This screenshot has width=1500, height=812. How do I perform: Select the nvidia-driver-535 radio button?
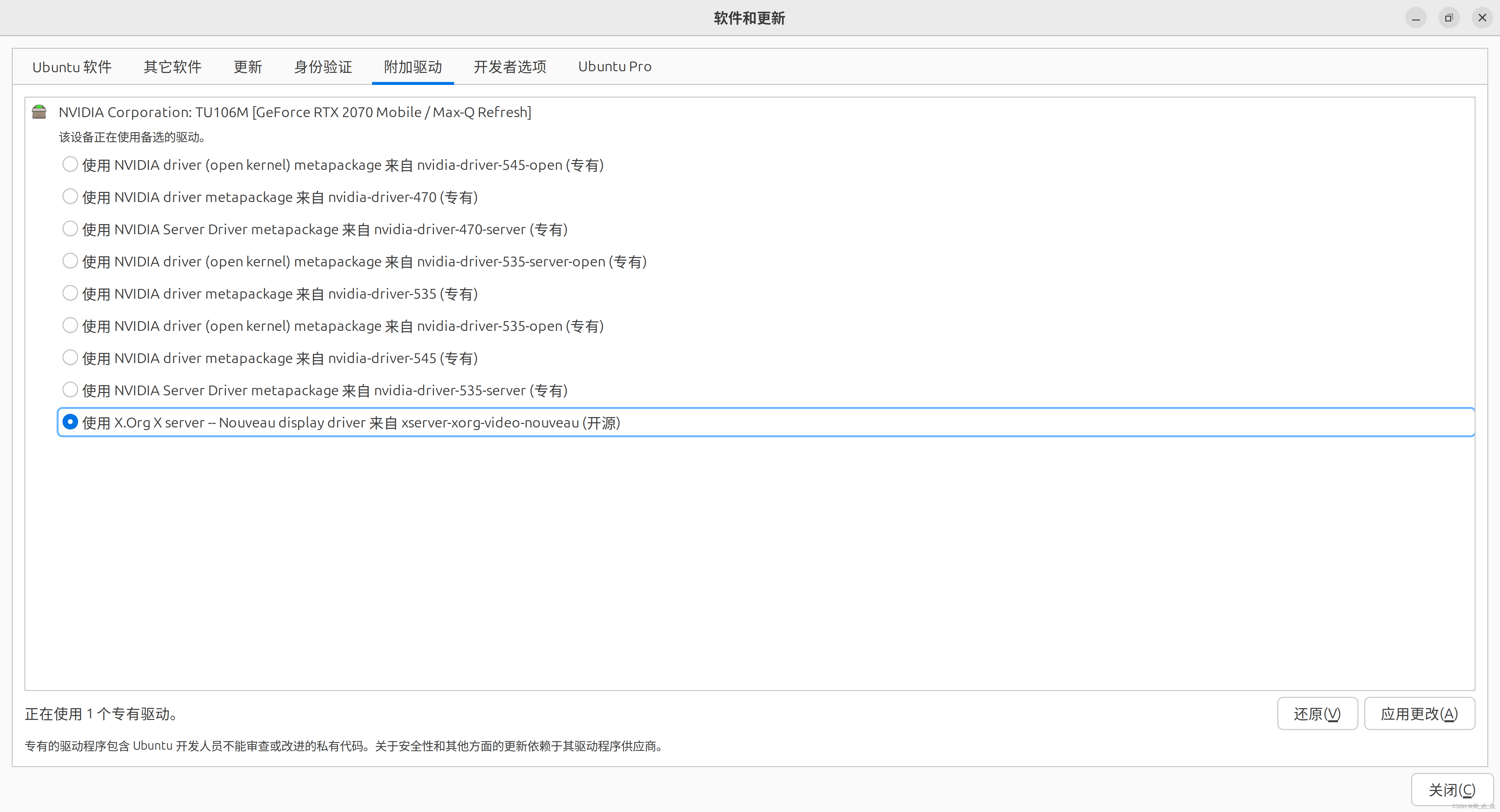point(70,293)
